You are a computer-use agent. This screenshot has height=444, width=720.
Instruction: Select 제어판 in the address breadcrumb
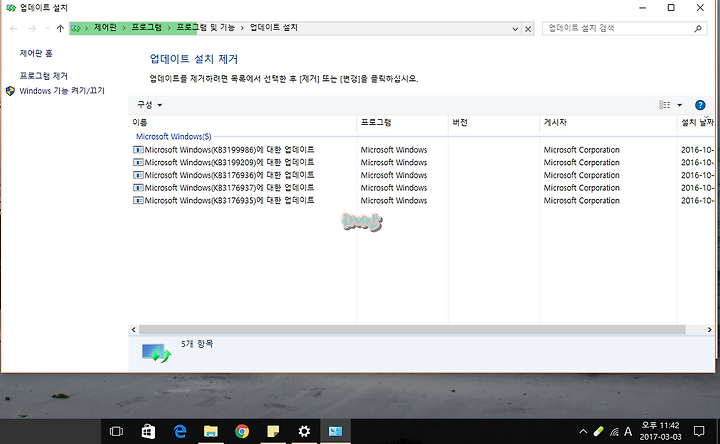[105, 28]
